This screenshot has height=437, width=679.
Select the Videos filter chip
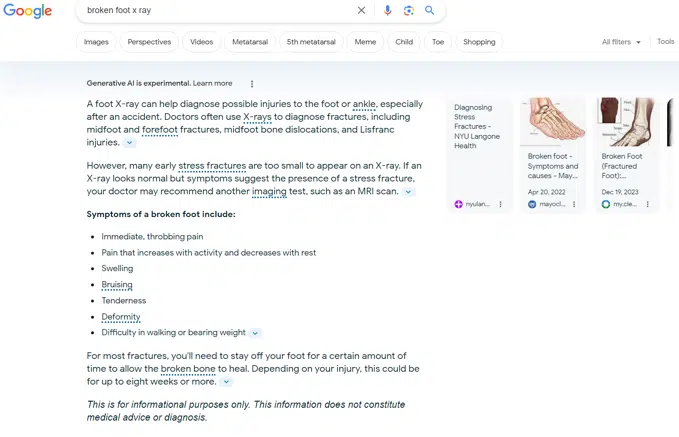[x=201, y=42]
